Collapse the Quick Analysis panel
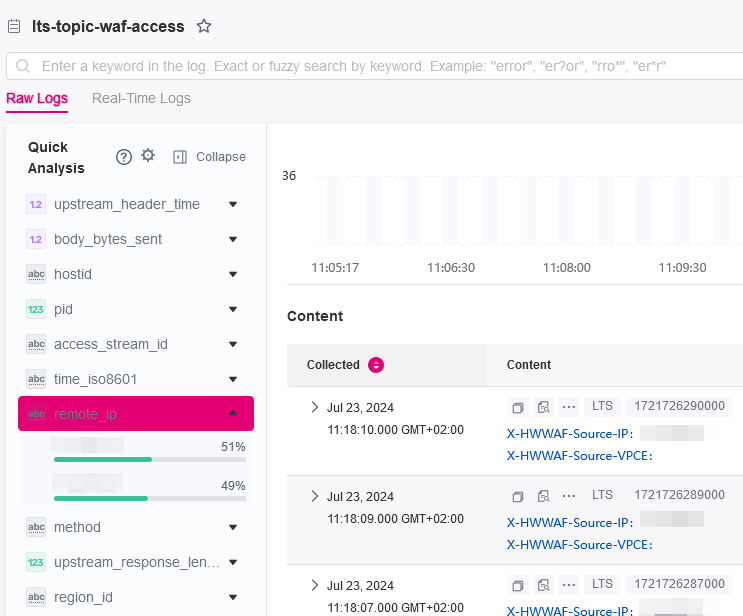The width and height of the screenshot is (743, 616). point(209,157)
